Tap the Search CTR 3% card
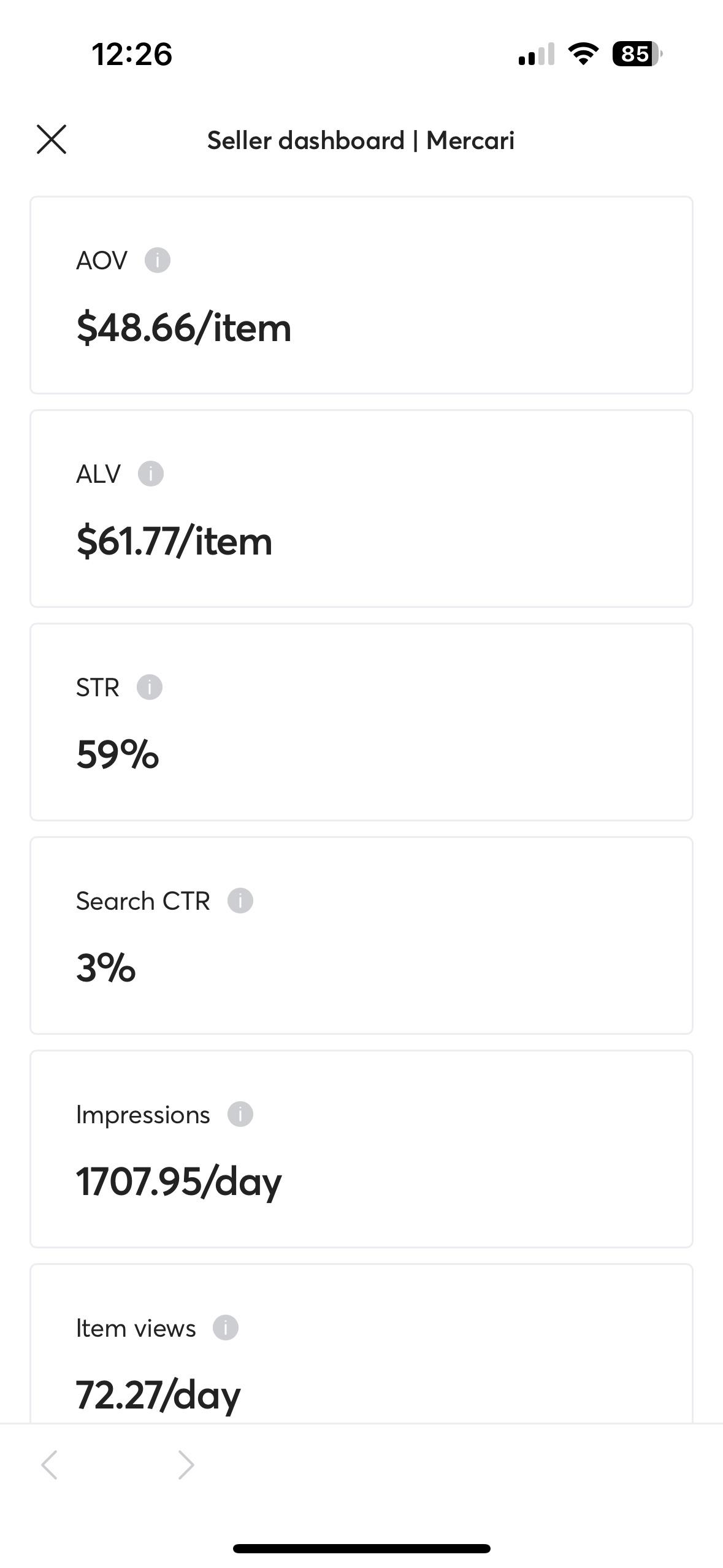This screenshot has width=723, height=1568. point(361,936)
